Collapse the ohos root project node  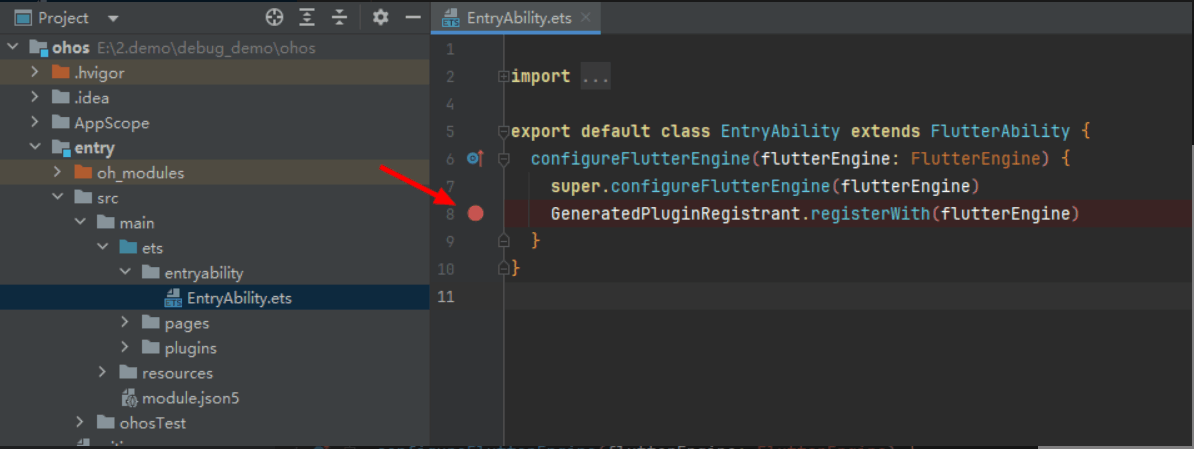(x=13, y=48)
